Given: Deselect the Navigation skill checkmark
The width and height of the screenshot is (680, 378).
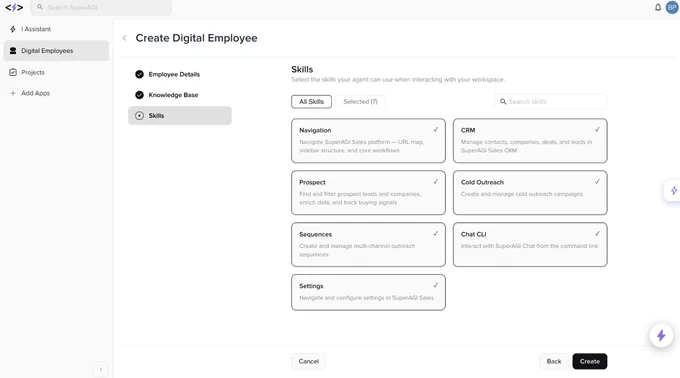Looking at the screenshot, I should coord(435,130).
